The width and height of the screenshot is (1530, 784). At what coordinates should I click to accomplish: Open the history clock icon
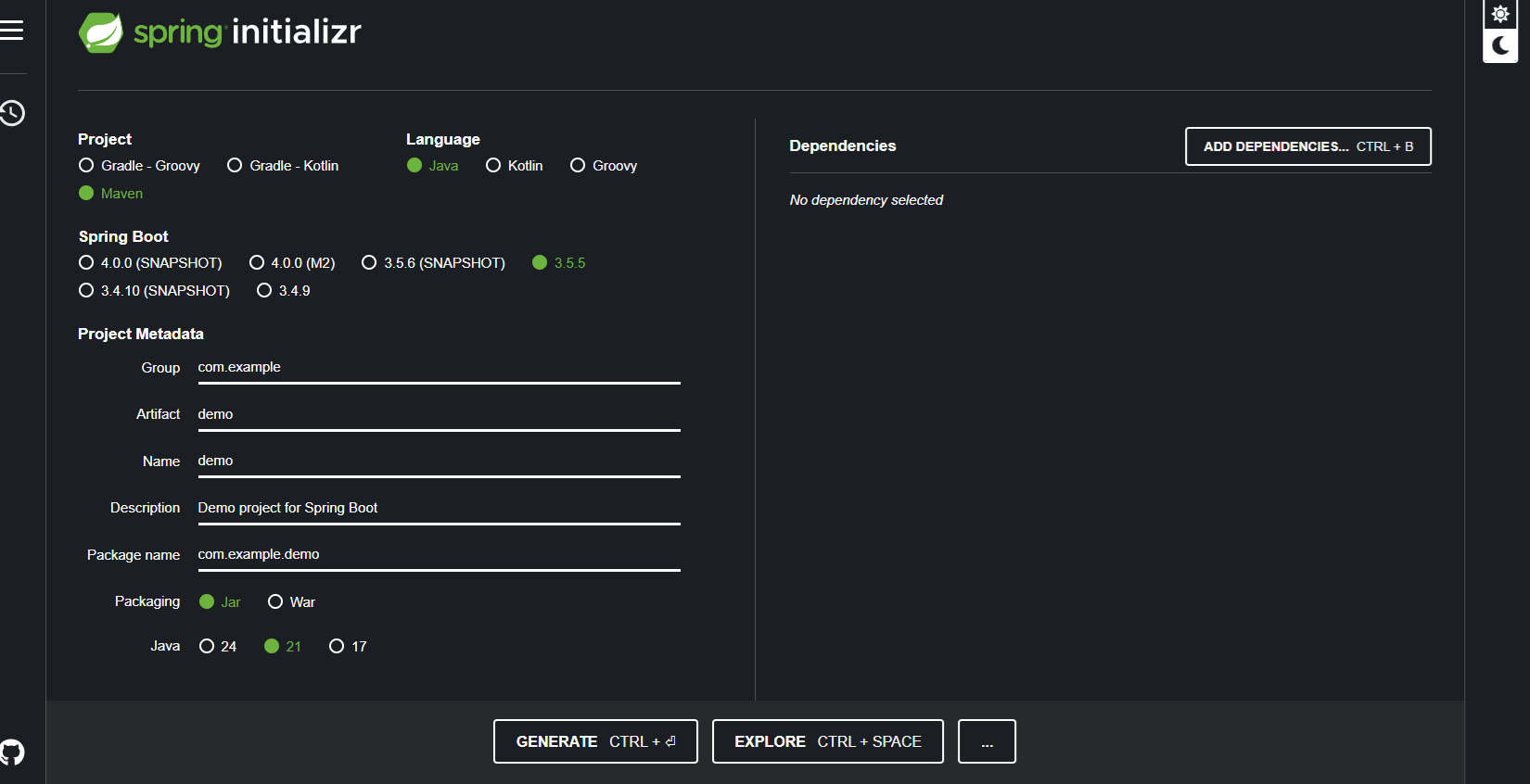click(x=12, y=113)
